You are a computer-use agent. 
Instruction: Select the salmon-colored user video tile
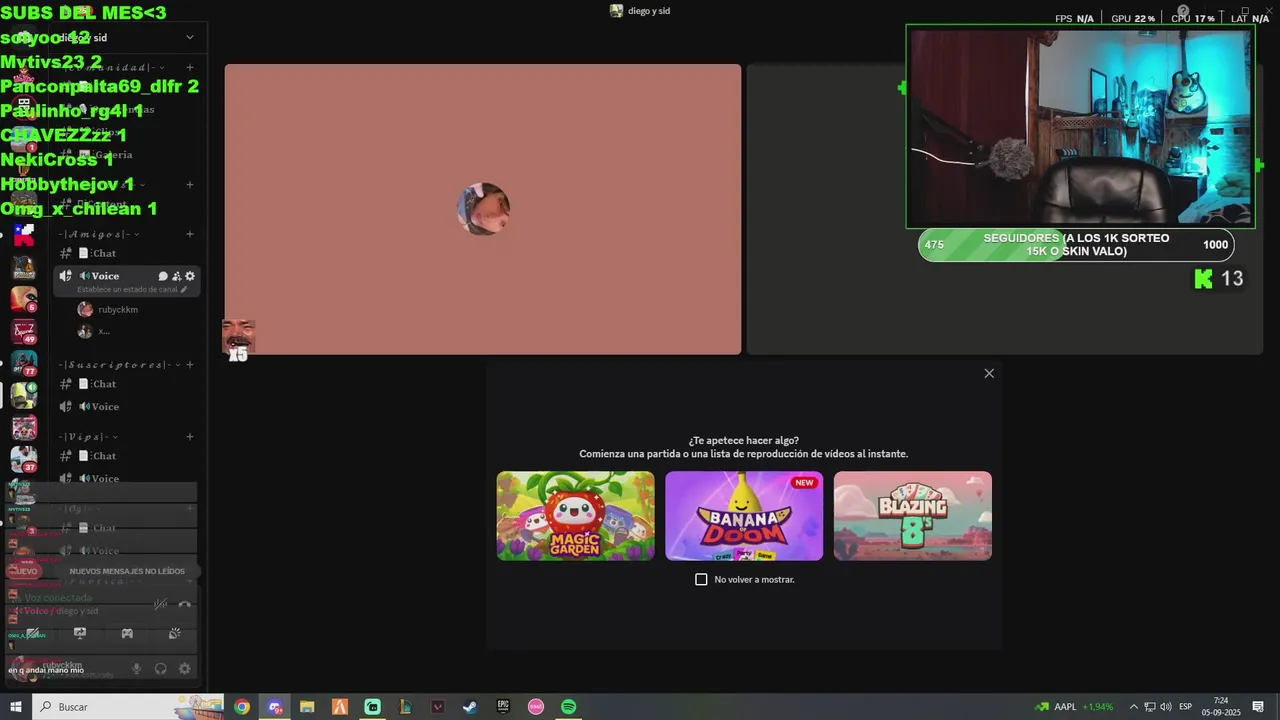coord(483,209)
